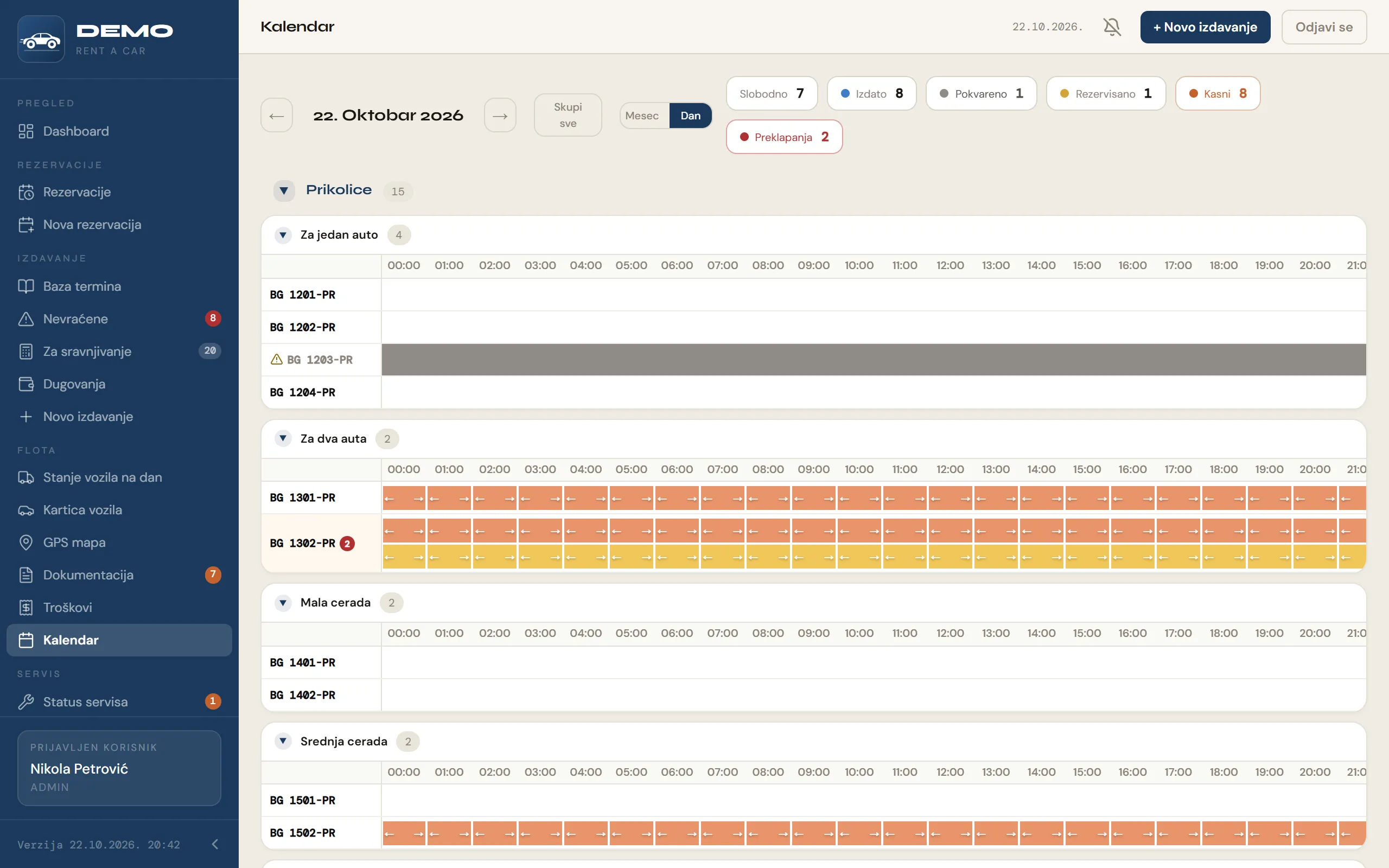Collapse the Prikolice category
Screen dimensions: 1389x868
coord(284,190)
